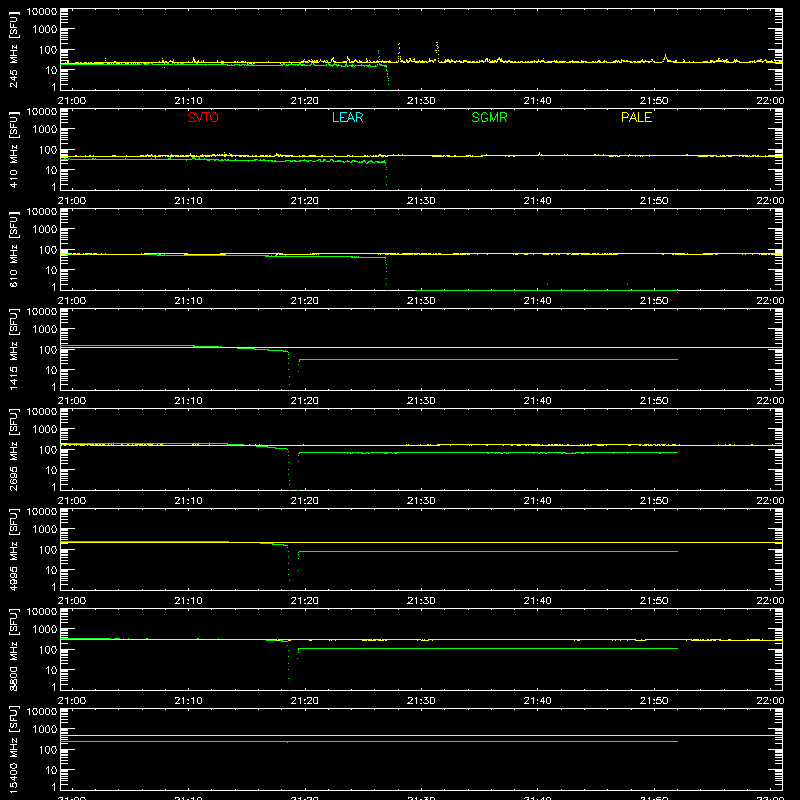Click the 21:00 time tick of 8800 MHz plot

(x=72, y=701)
